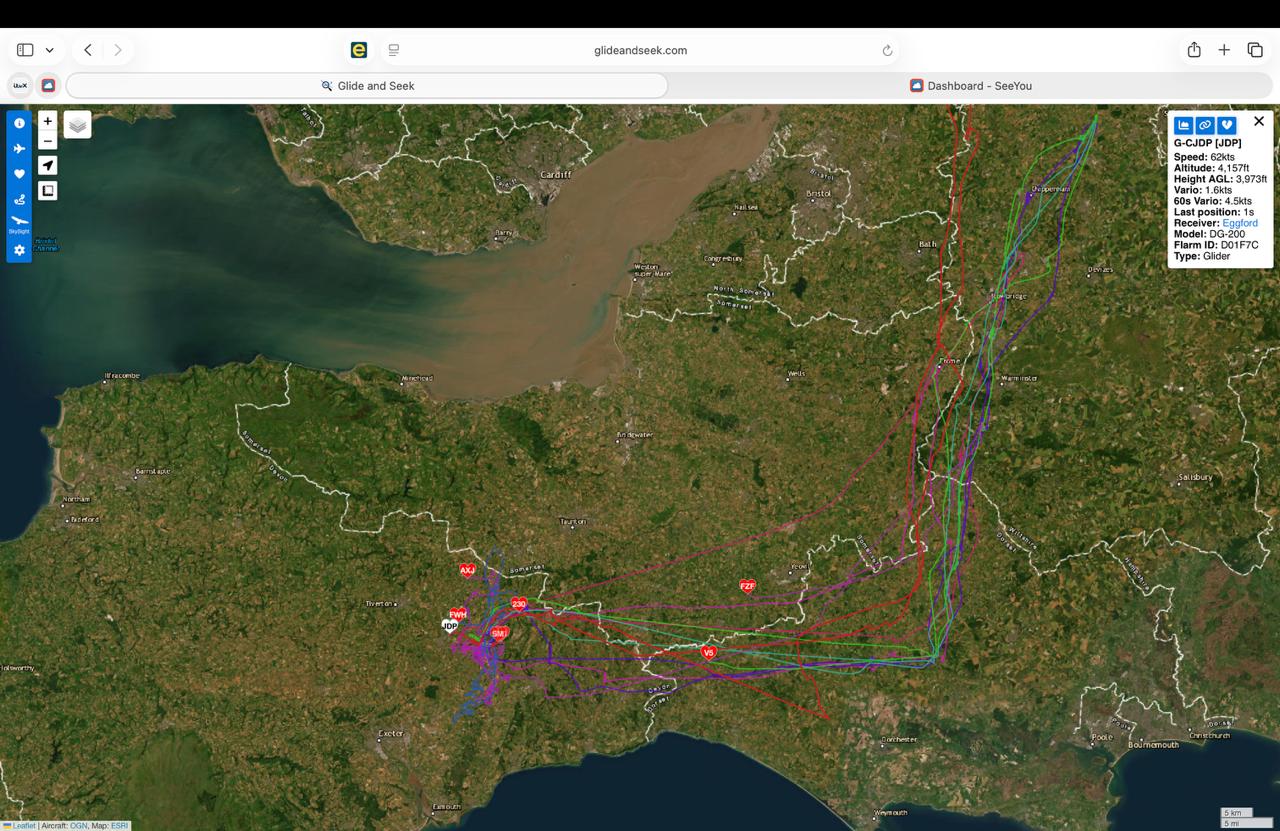The image size is (1280, 831).
Task: Open the info panel in the sidebar
Action: [x=19, y=123]
